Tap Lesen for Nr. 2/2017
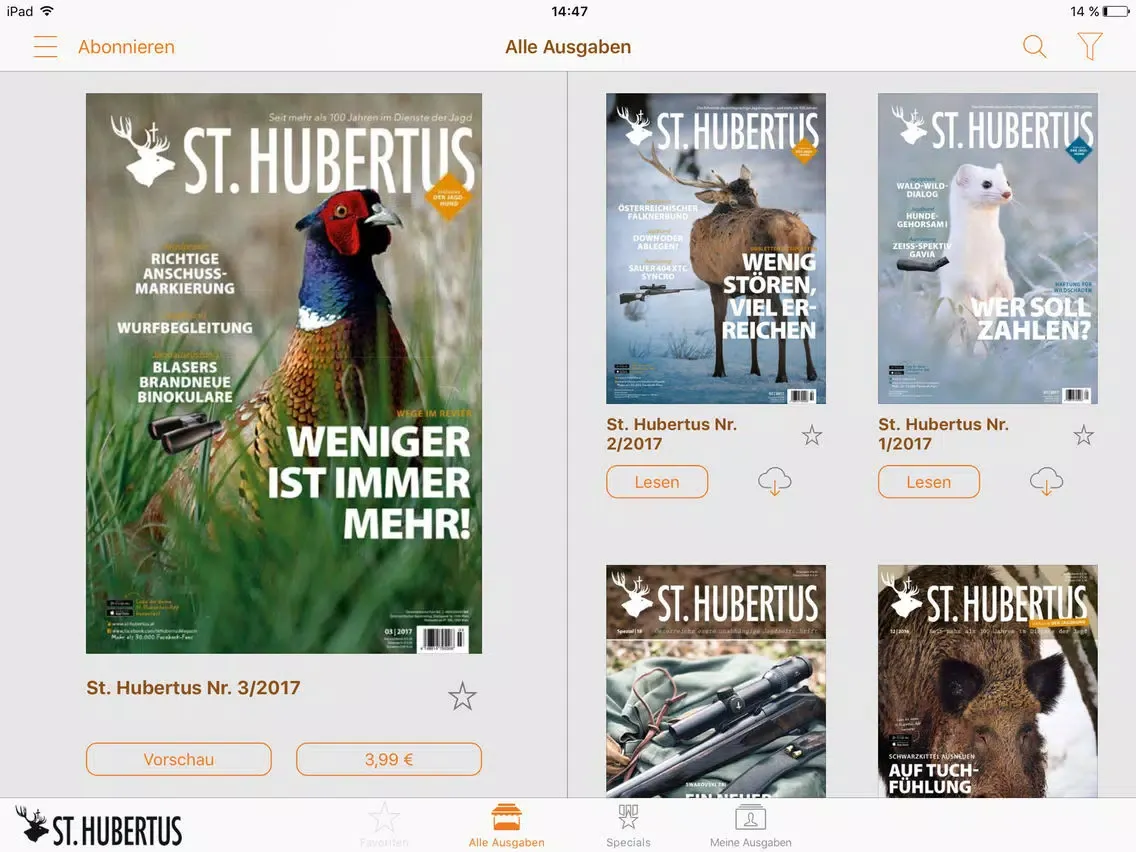Screen dimensions: 1136x852 click(x=657, y=482)
